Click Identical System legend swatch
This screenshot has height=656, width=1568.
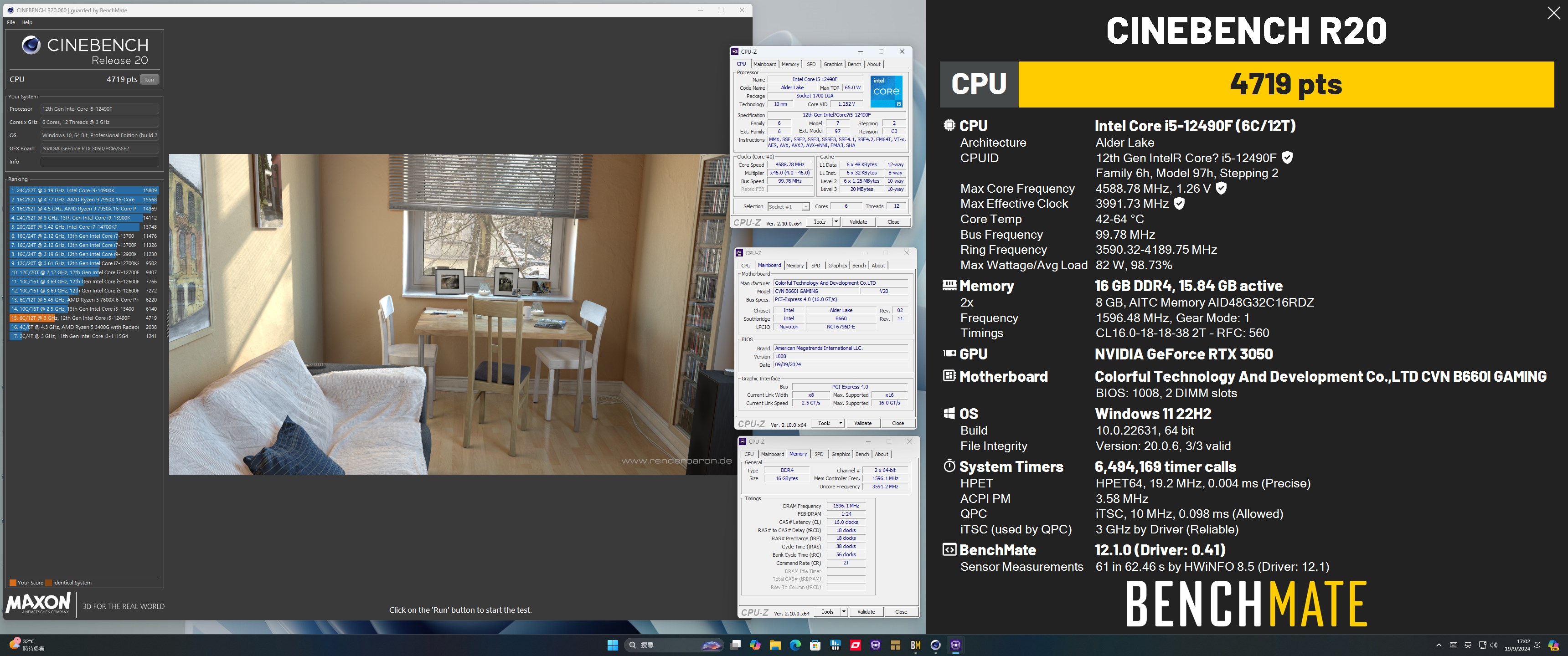pos(49,582)
